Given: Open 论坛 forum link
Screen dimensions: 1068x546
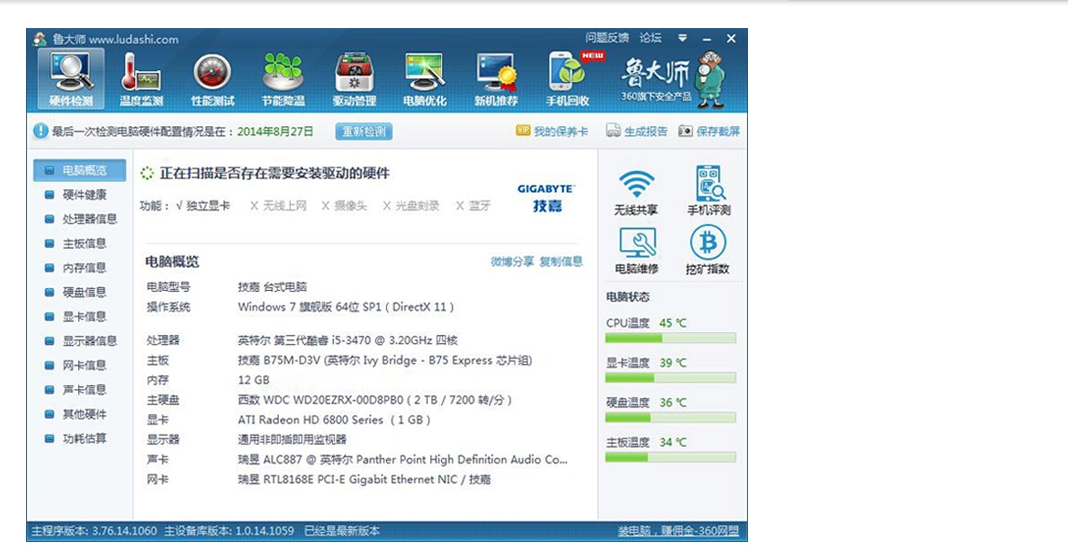Looking at the screenshot, I should point(650,38).
